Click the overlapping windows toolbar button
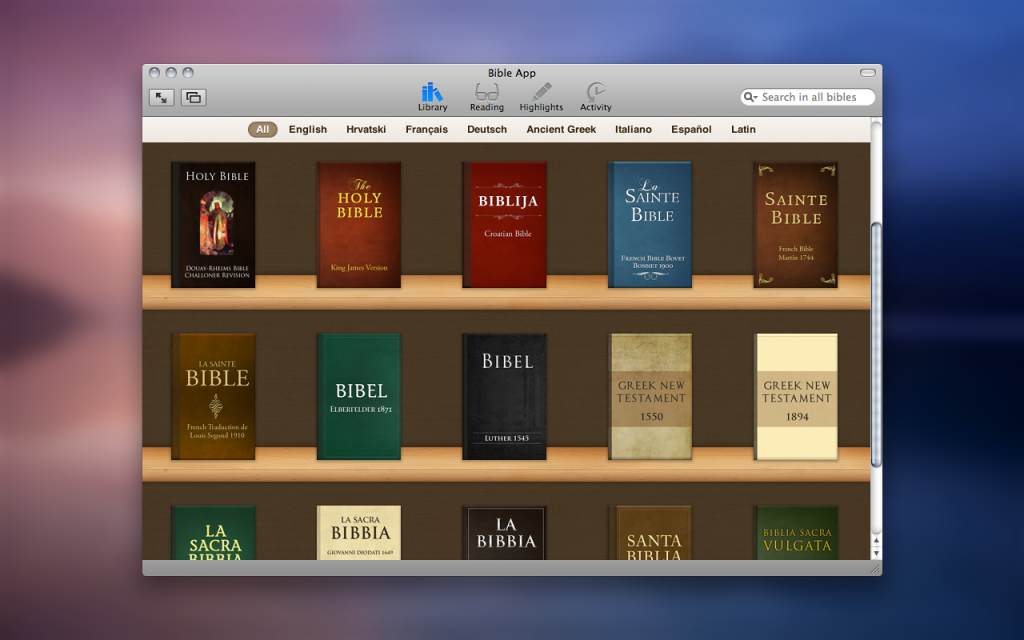The width and height of the screenshot is (1024, 640). tap(193, 97)
